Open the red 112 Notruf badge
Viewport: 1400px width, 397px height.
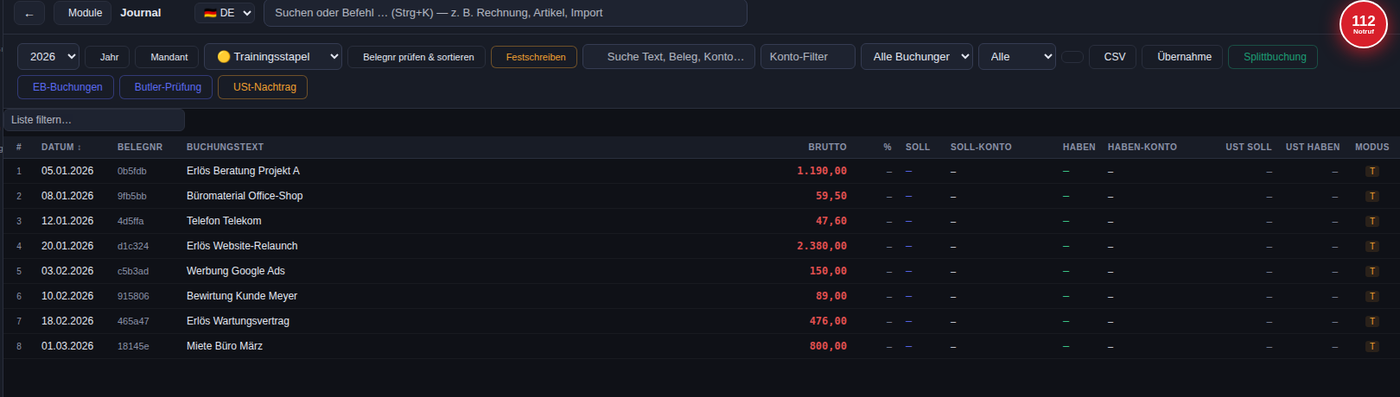(x=1362, y=25)
